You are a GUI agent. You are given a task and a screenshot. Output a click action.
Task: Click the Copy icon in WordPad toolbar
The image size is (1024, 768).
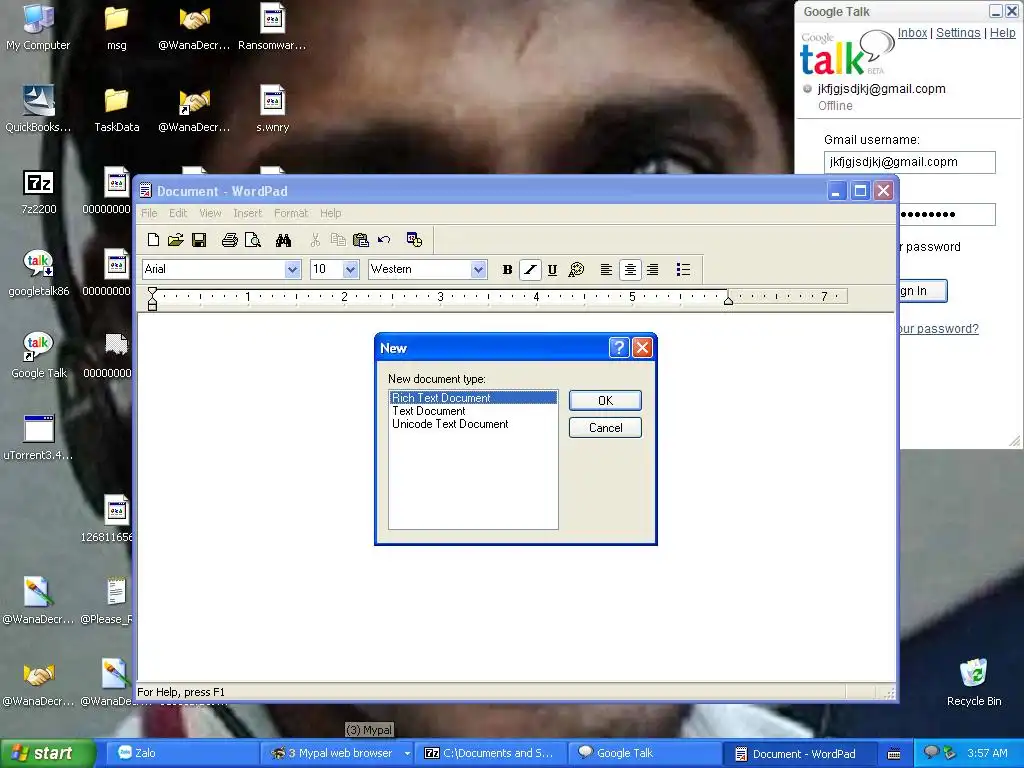[x=338, y=240]
